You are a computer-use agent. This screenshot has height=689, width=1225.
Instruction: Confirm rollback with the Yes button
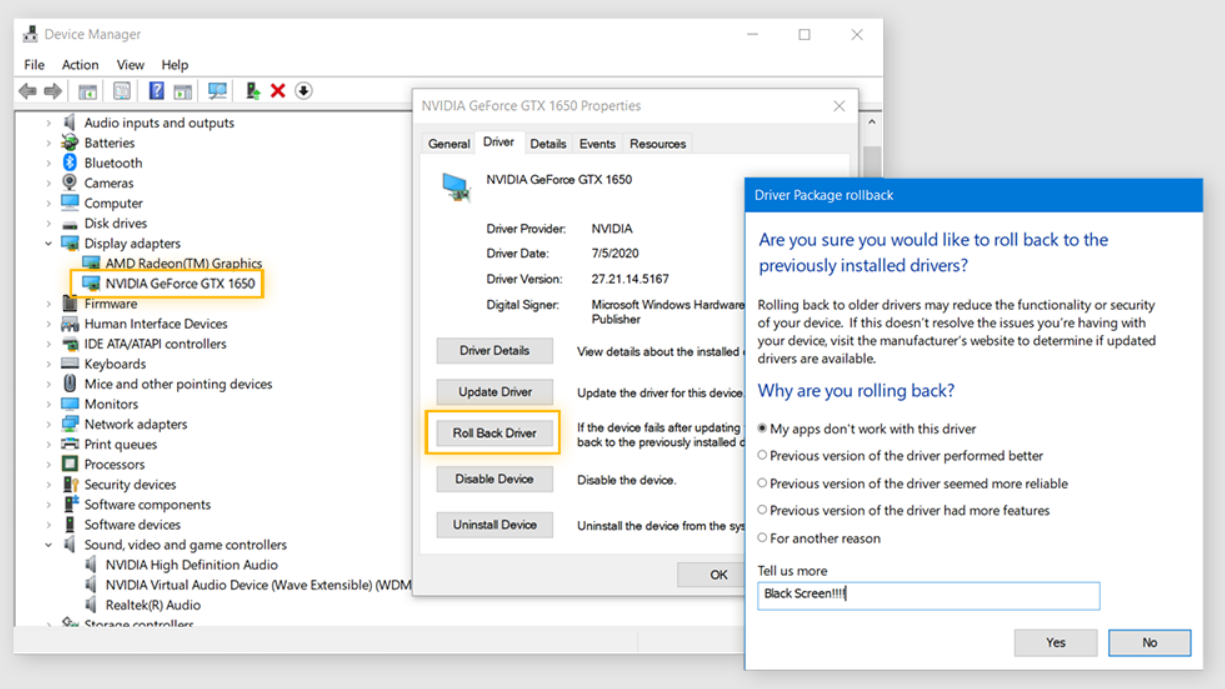tap(1055, 643)
